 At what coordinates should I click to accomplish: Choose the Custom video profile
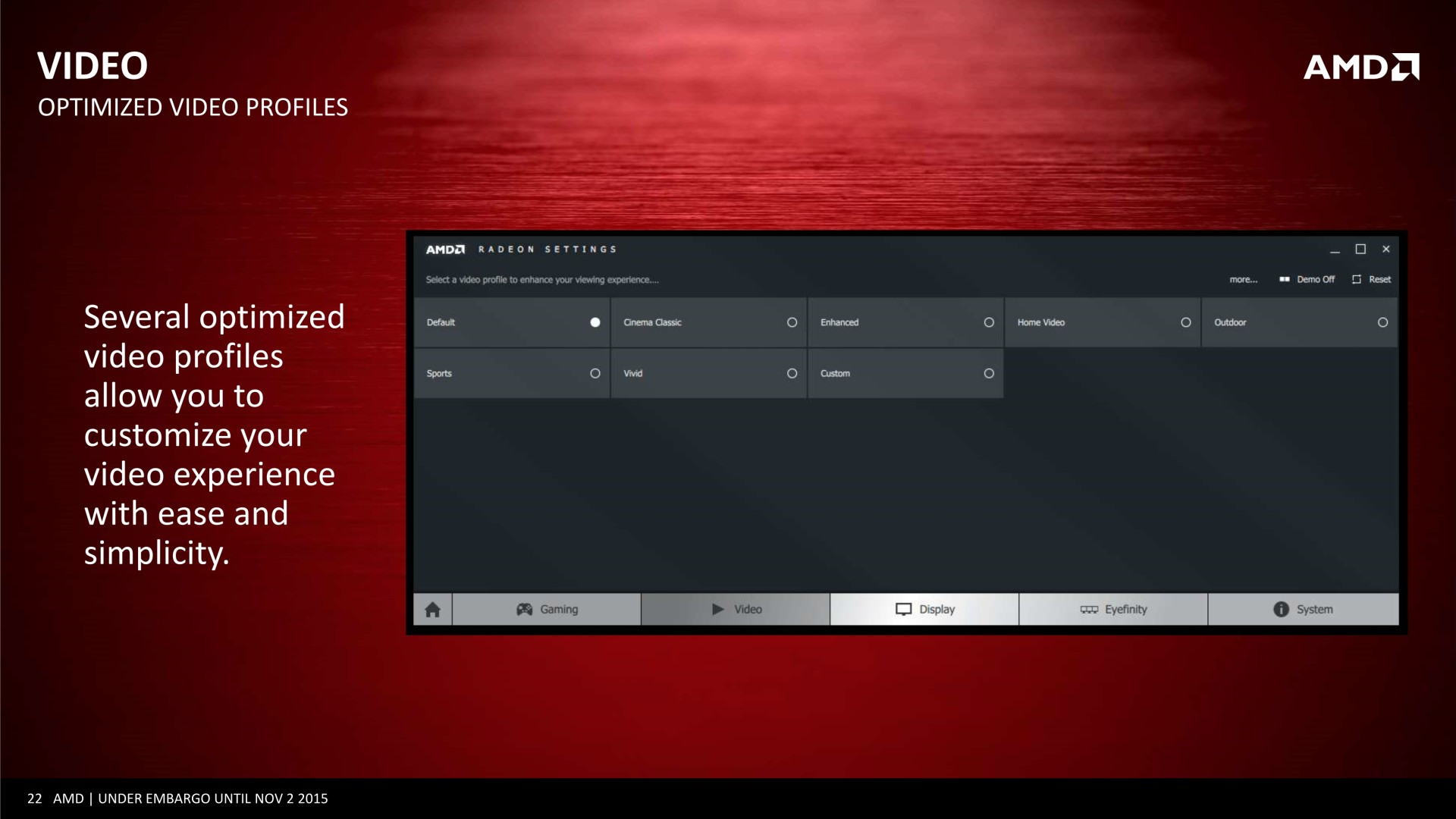tap(988, 373)
